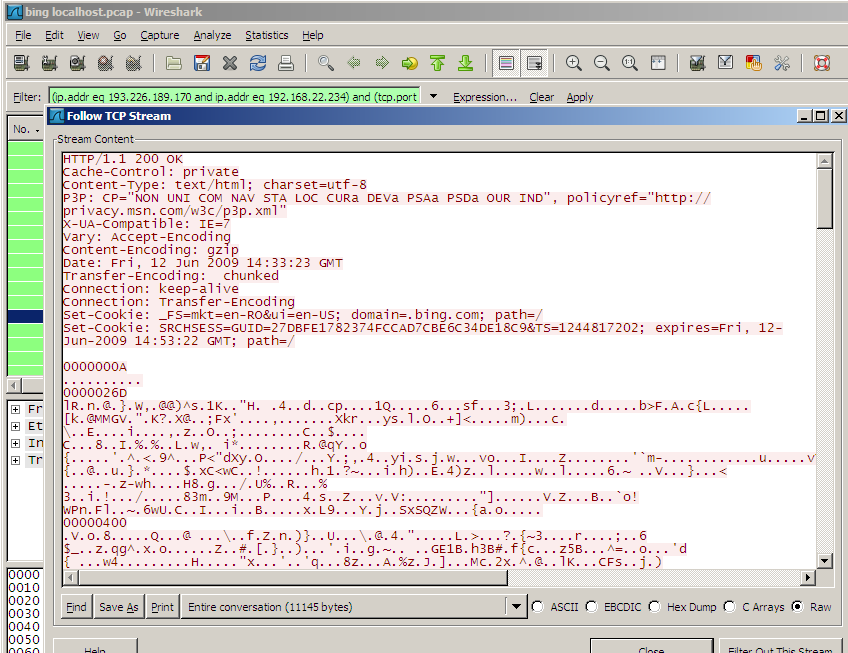Open the filter history dropdown arrow
The width and height of the screenshot is (848, 653).
coord(434,97)
